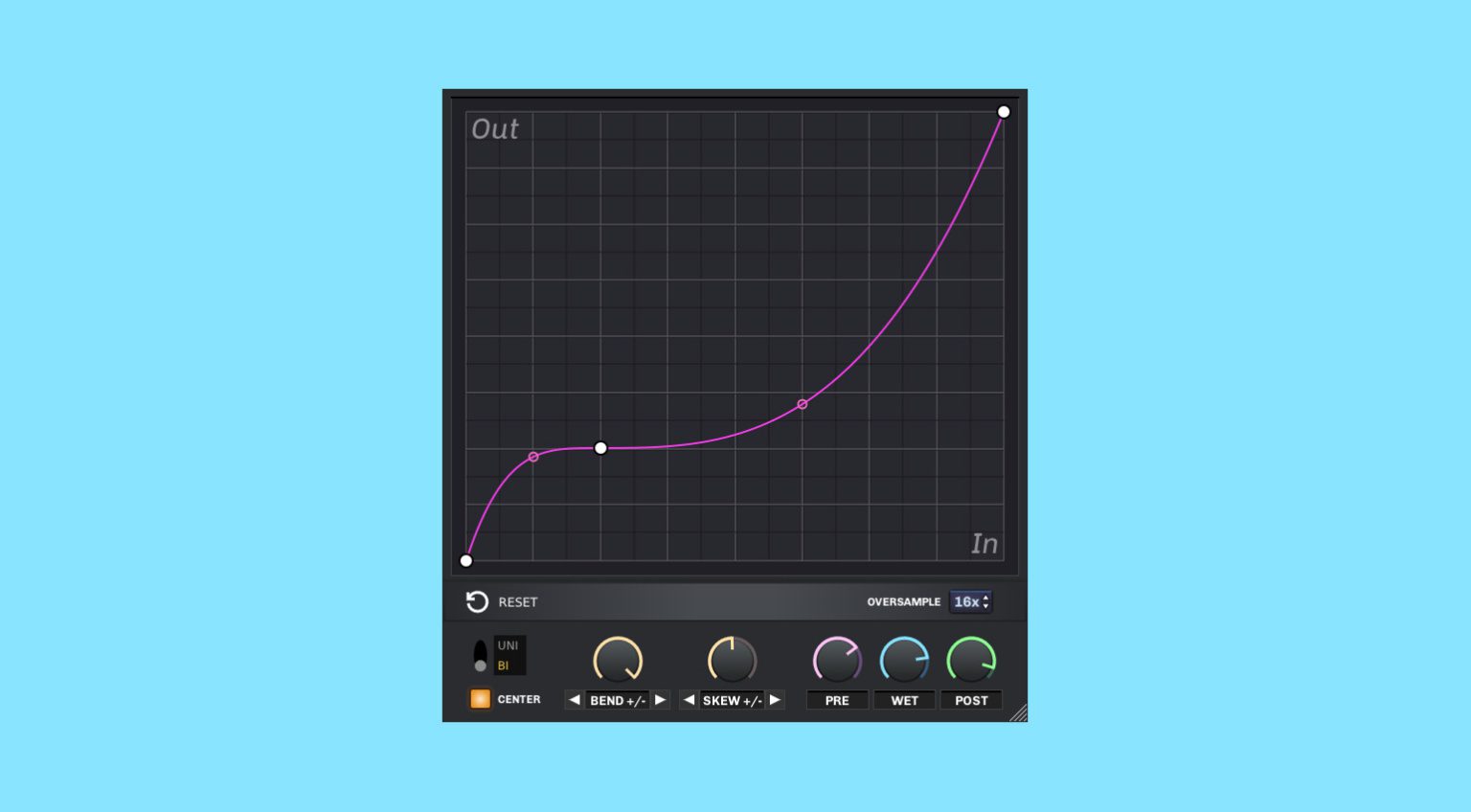Viewport: 1471px width, 812px height.
Task: Click the pink PRE gain knob
Action: (837, 660)
